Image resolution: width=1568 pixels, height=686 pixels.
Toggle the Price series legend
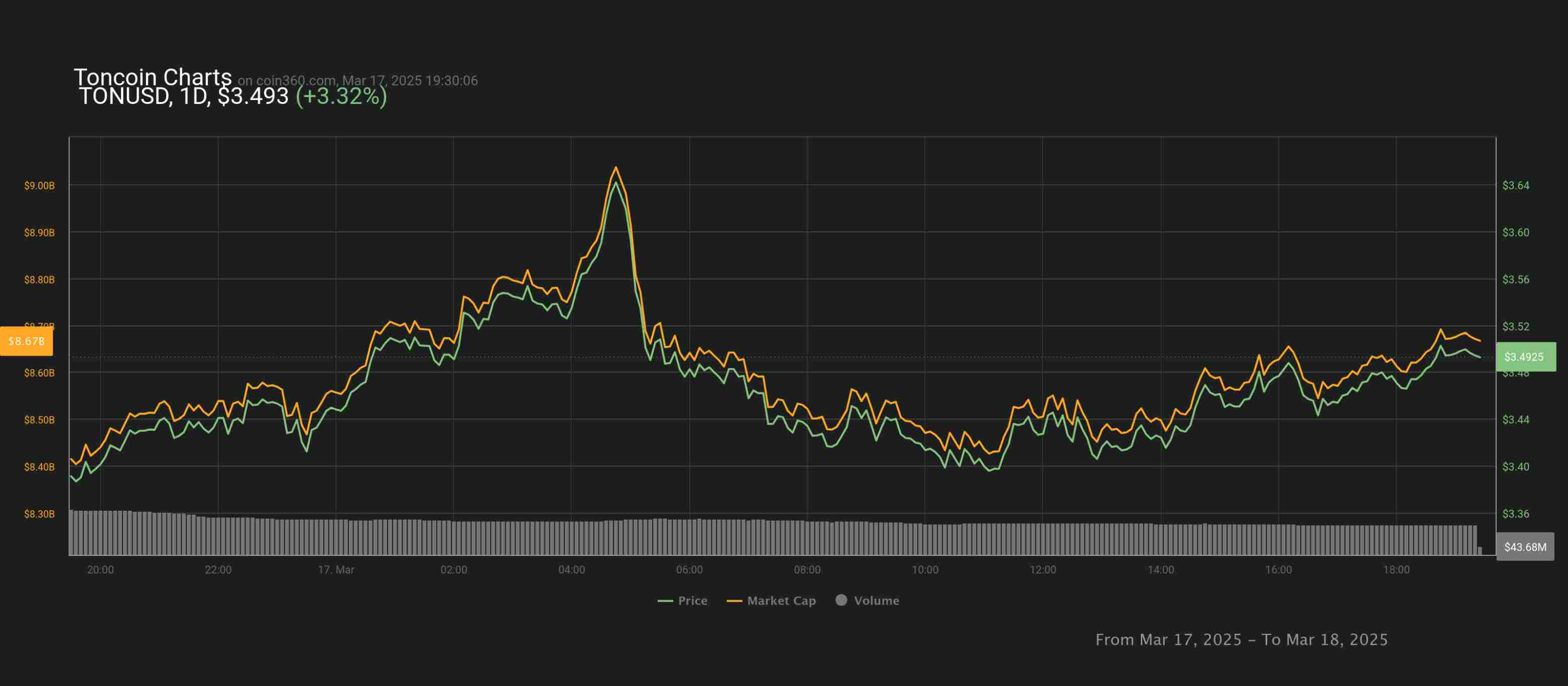(692, 600)
